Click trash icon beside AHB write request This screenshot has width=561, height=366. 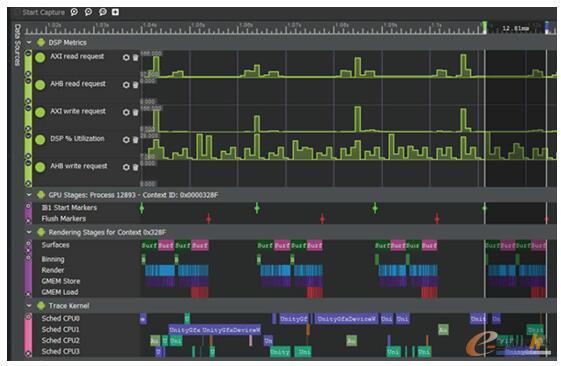(135, 167)
